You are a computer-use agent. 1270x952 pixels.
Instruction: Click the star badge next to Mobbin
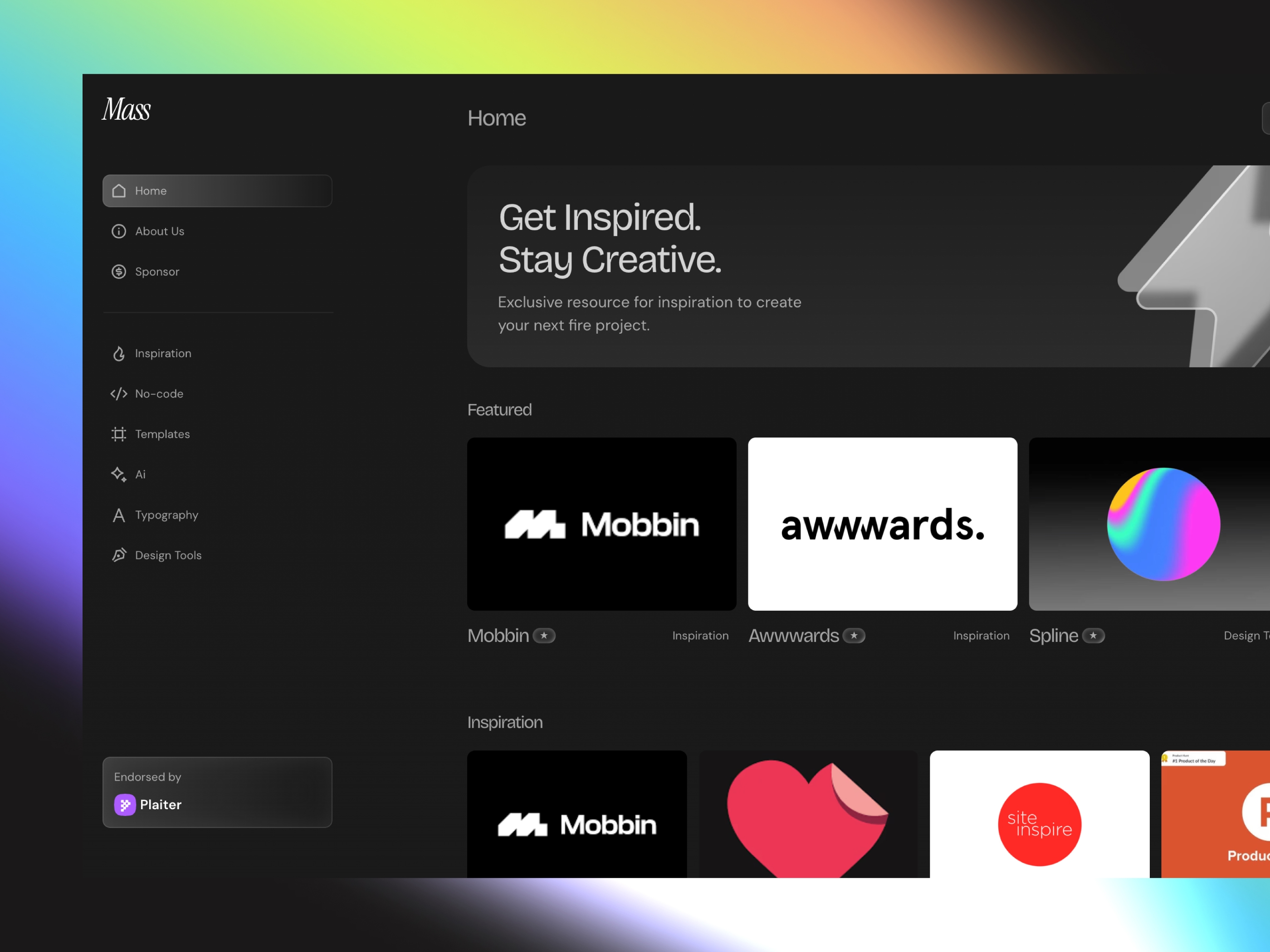(544, 636)
